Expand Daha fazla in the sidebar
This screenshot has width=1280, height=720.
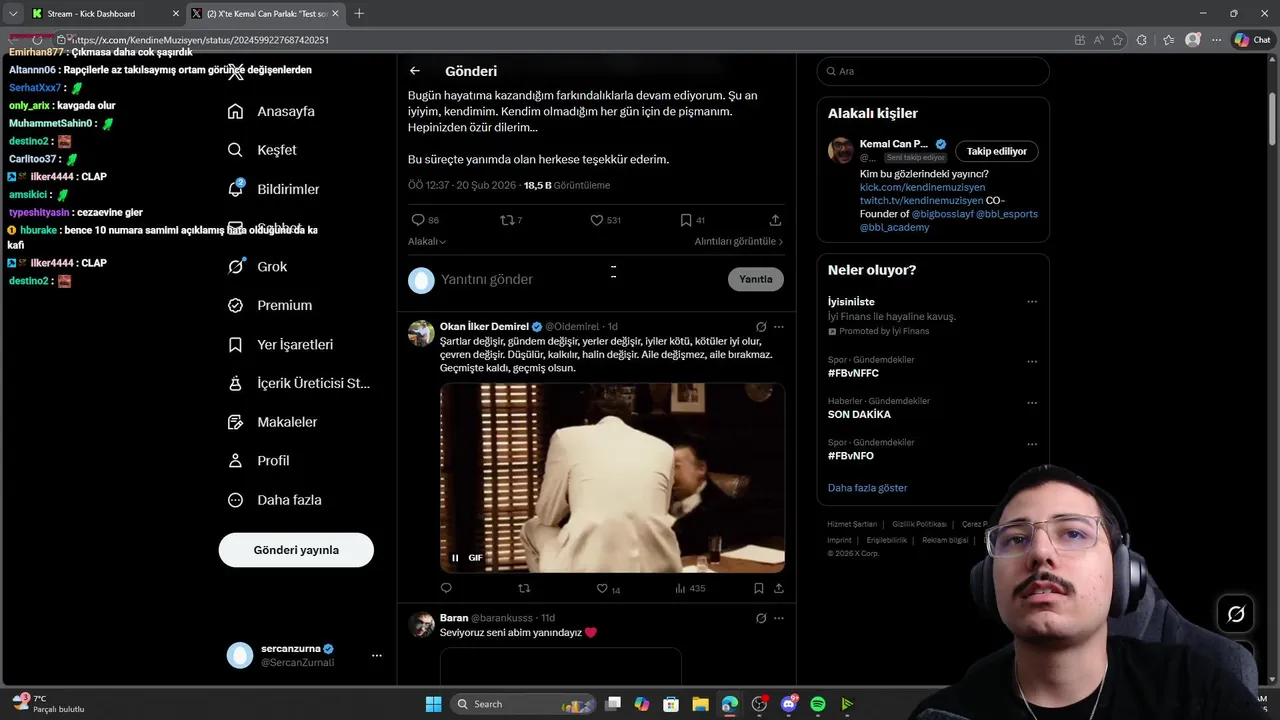(x=275, y=500)
